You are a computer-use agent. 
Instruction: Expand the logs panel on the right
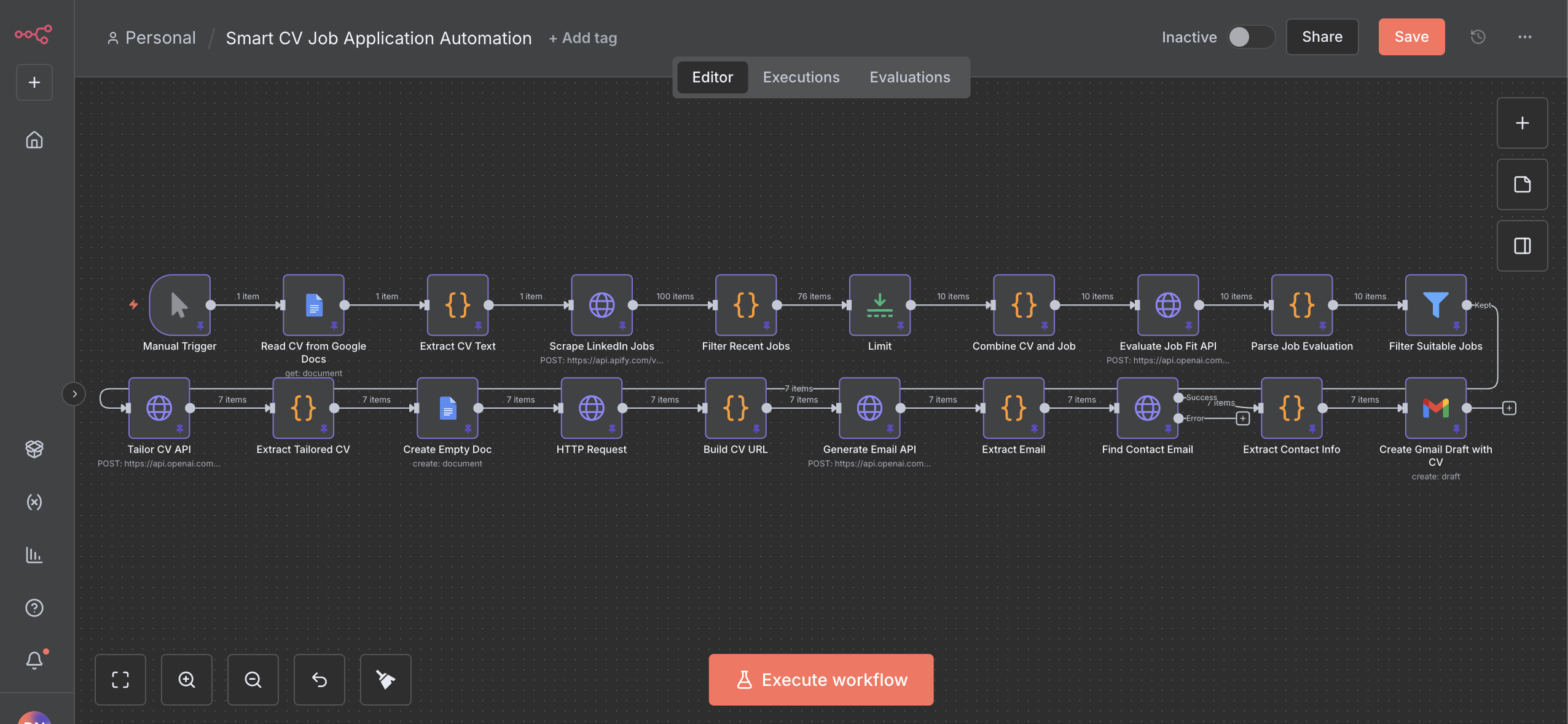tap(1522, 245)
